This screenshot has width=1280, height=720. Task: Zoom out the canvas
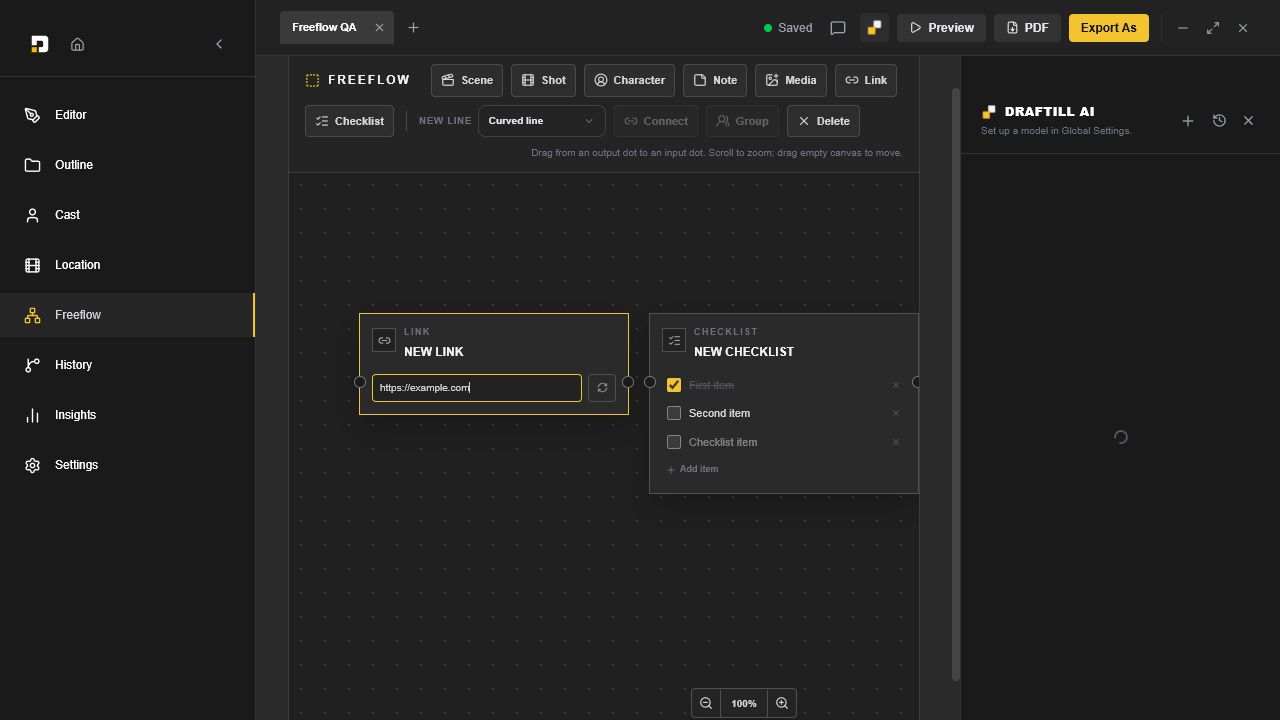706,703
